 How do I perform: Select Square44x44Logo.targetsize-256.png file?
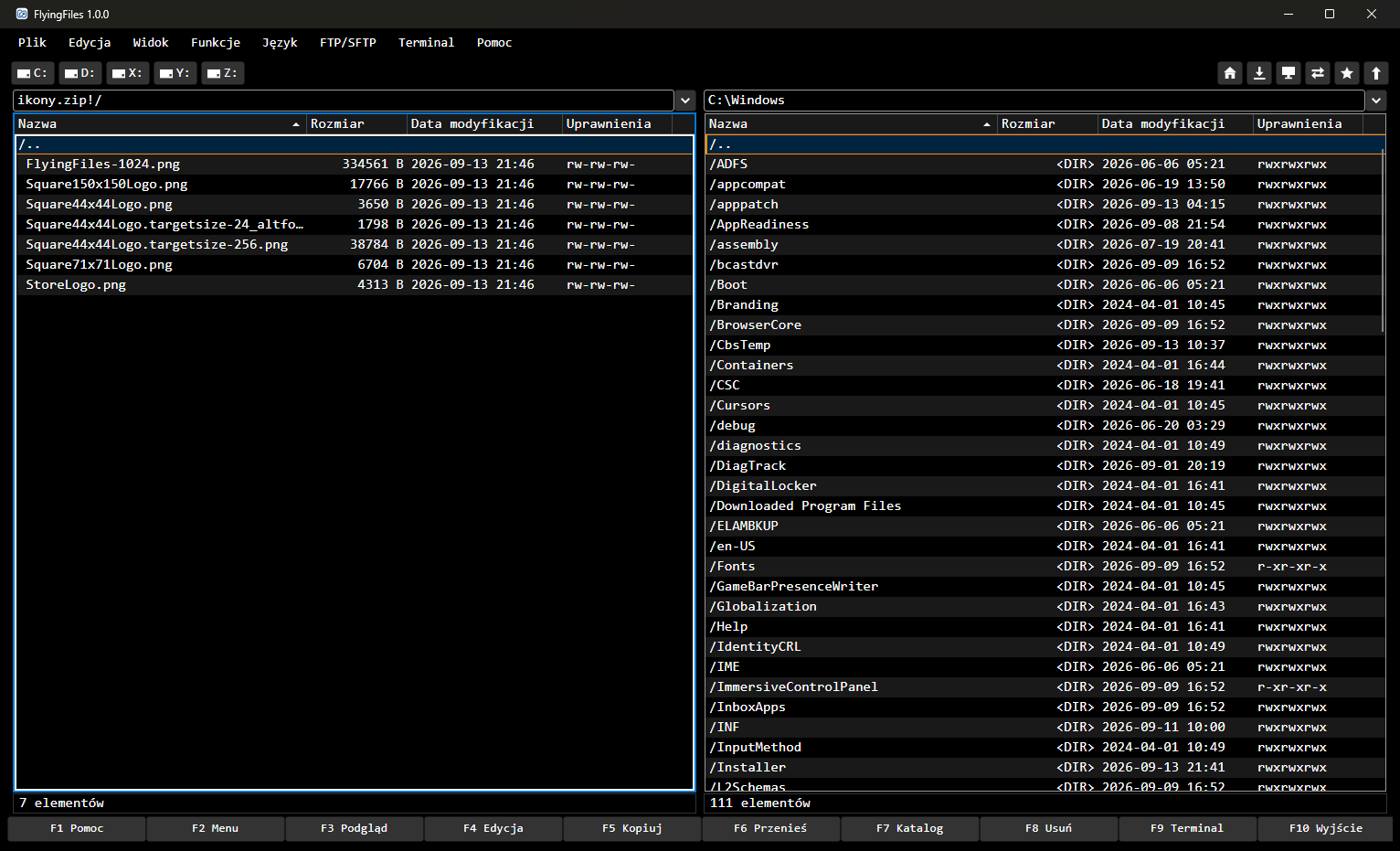[355, 245]
